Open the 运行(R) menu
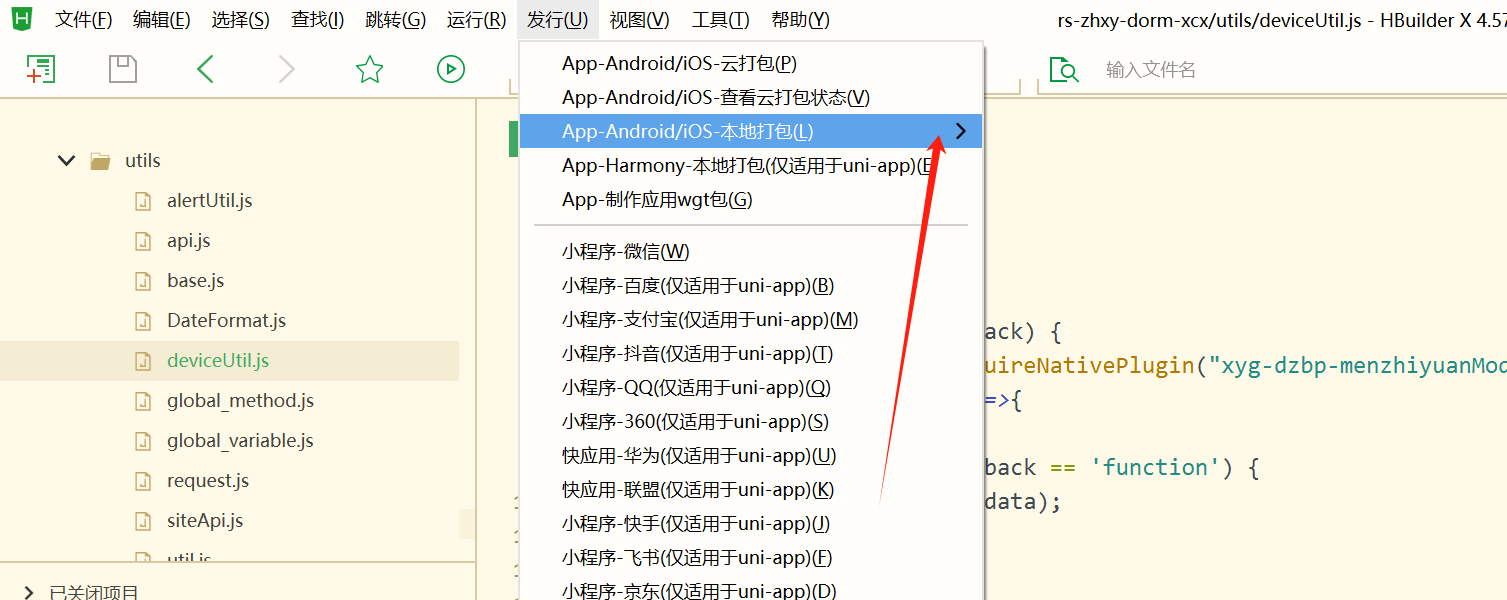This screenshot has height=600, width=1507. [x=476, y=20]
